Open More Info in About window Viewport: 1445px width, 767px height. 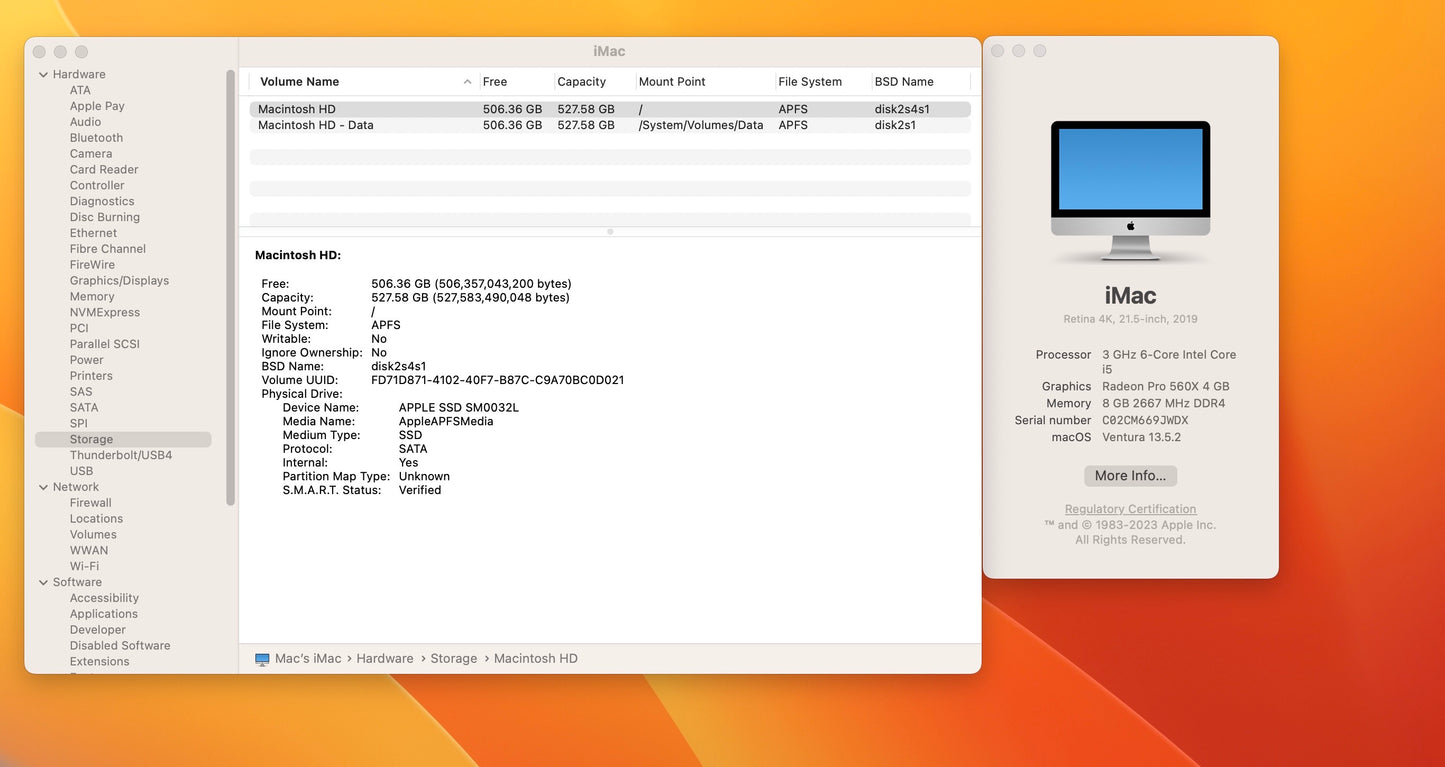tap(1130, 476)
